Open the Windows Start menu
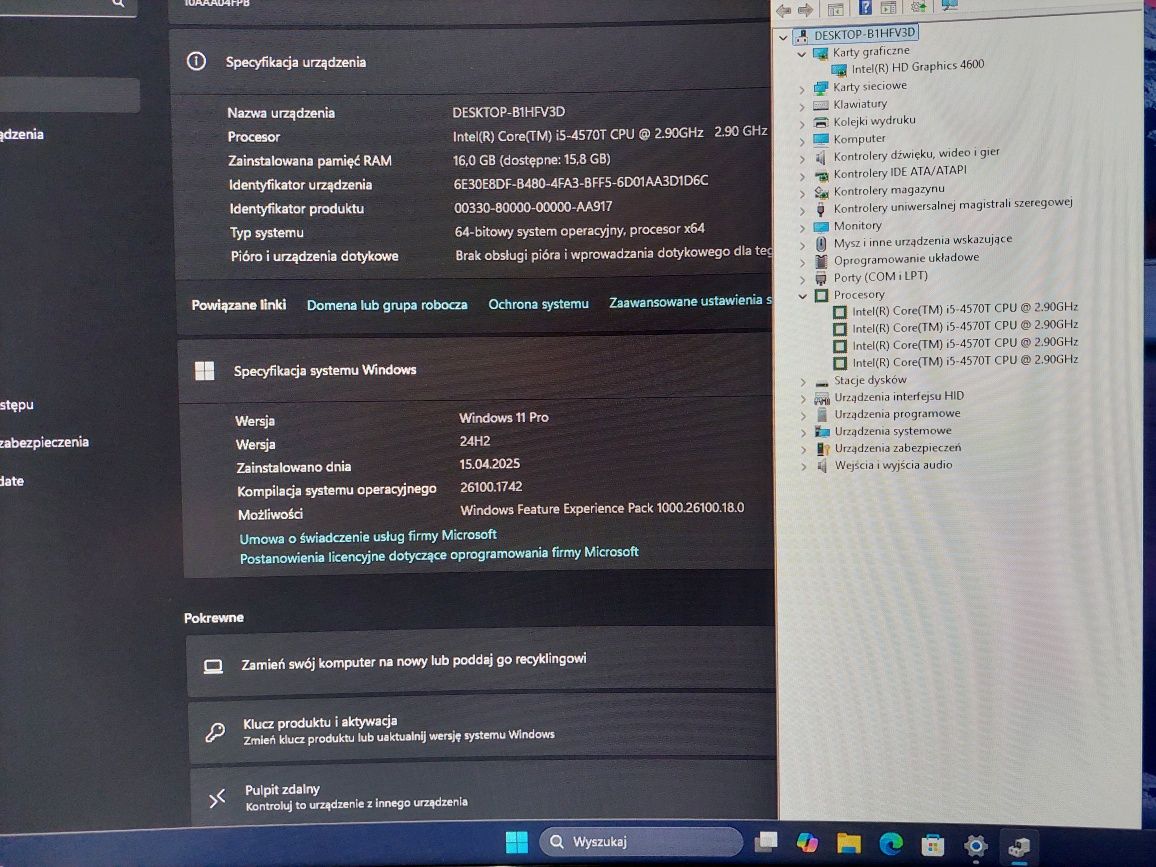The width and height of the screenshot is (1156, 867). [516, 842]
